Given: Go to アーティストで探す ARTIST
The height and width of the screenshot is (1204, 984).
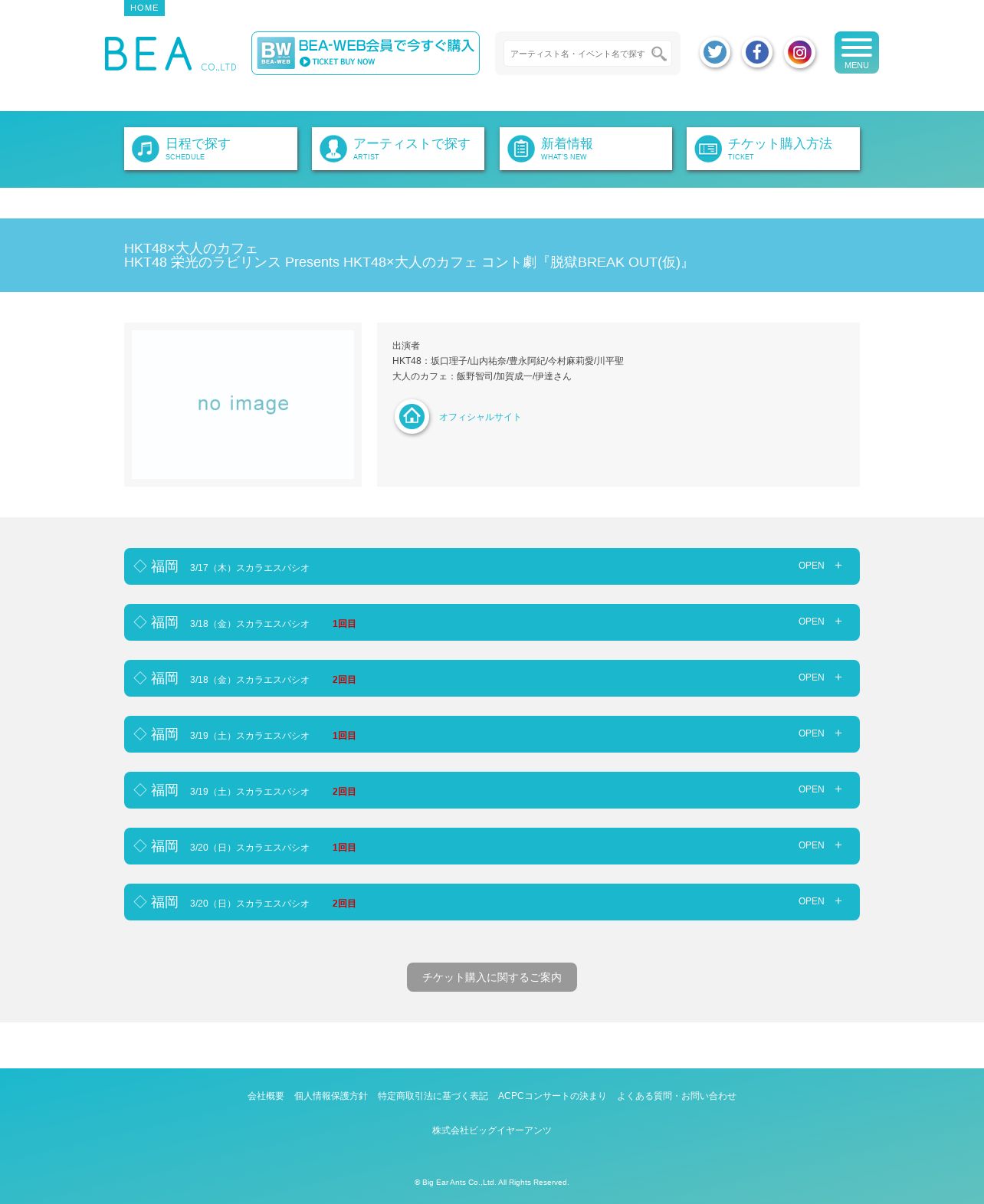Looking at the screenshot, I should 398,149.
